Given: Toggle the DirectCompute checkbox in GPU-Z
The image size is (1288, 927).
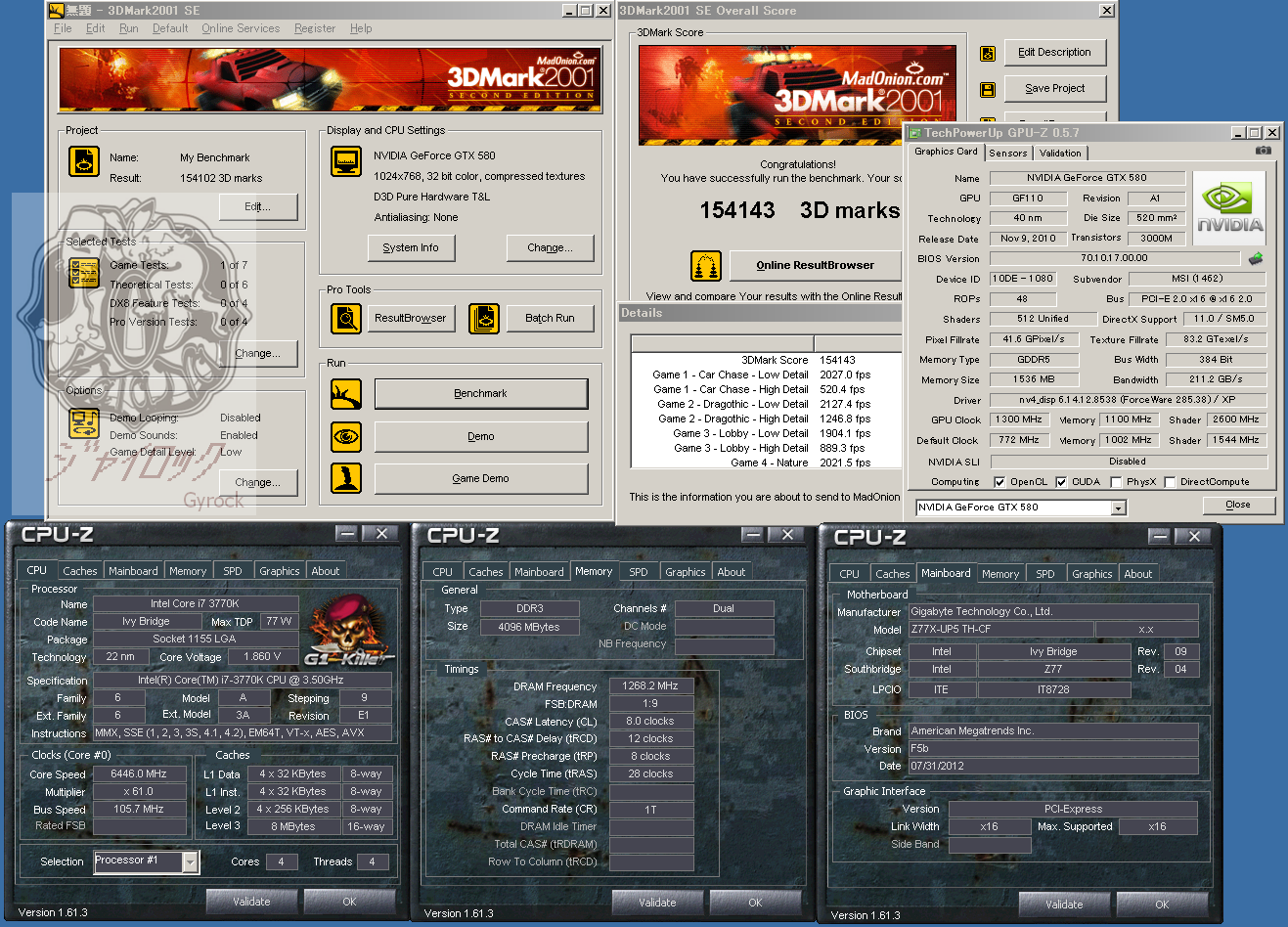Looking at the screenshot, I should [x=1170, y=482].
